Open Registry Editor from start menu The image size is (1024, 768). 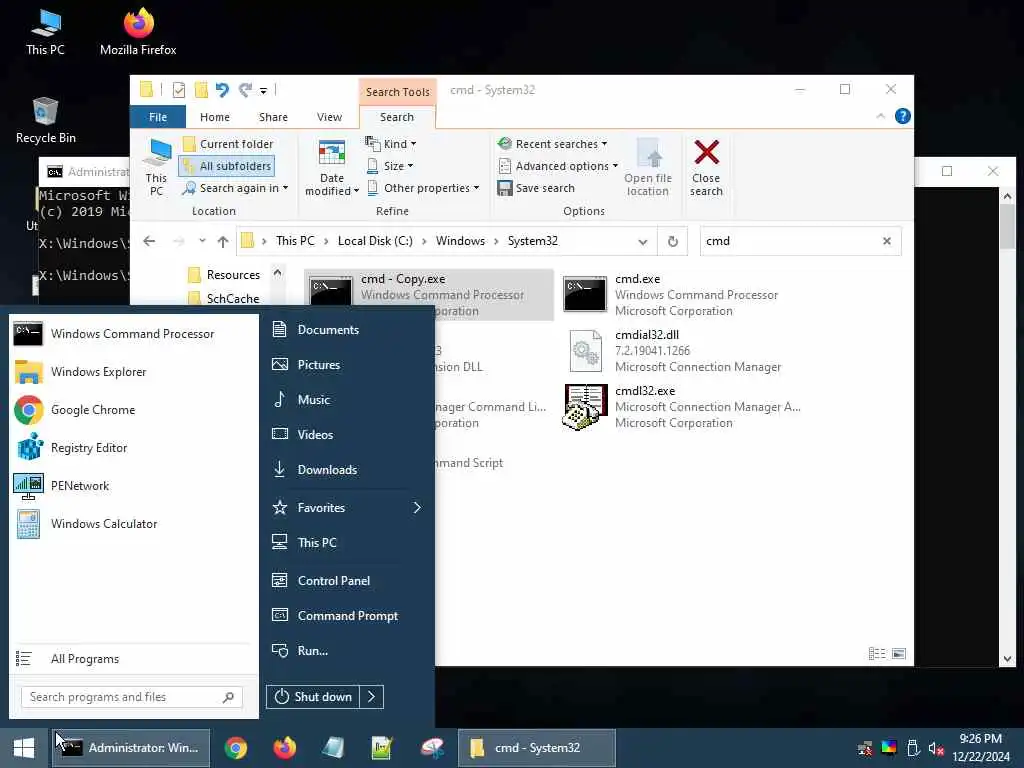point(133,448)
